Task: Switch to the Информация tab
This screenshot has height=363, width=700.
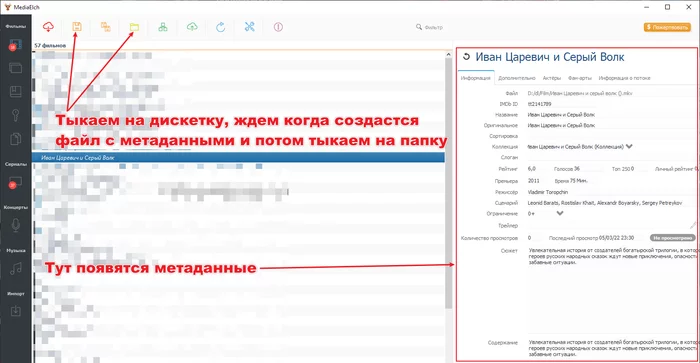Action: coord(475,78)
